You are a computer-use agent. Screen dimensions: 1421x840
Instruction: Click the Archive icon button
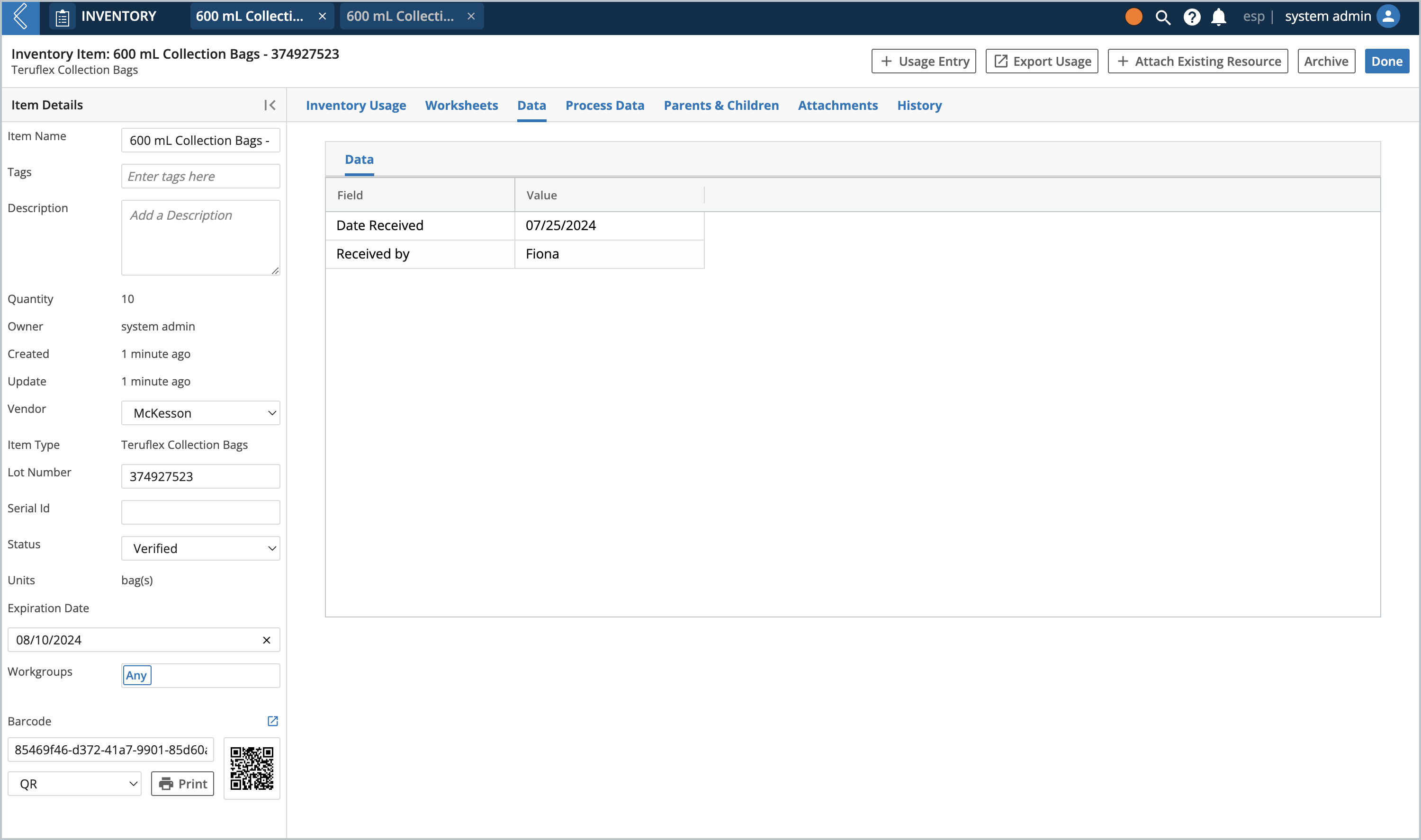pyautogui.click(x=1326, y=62)
